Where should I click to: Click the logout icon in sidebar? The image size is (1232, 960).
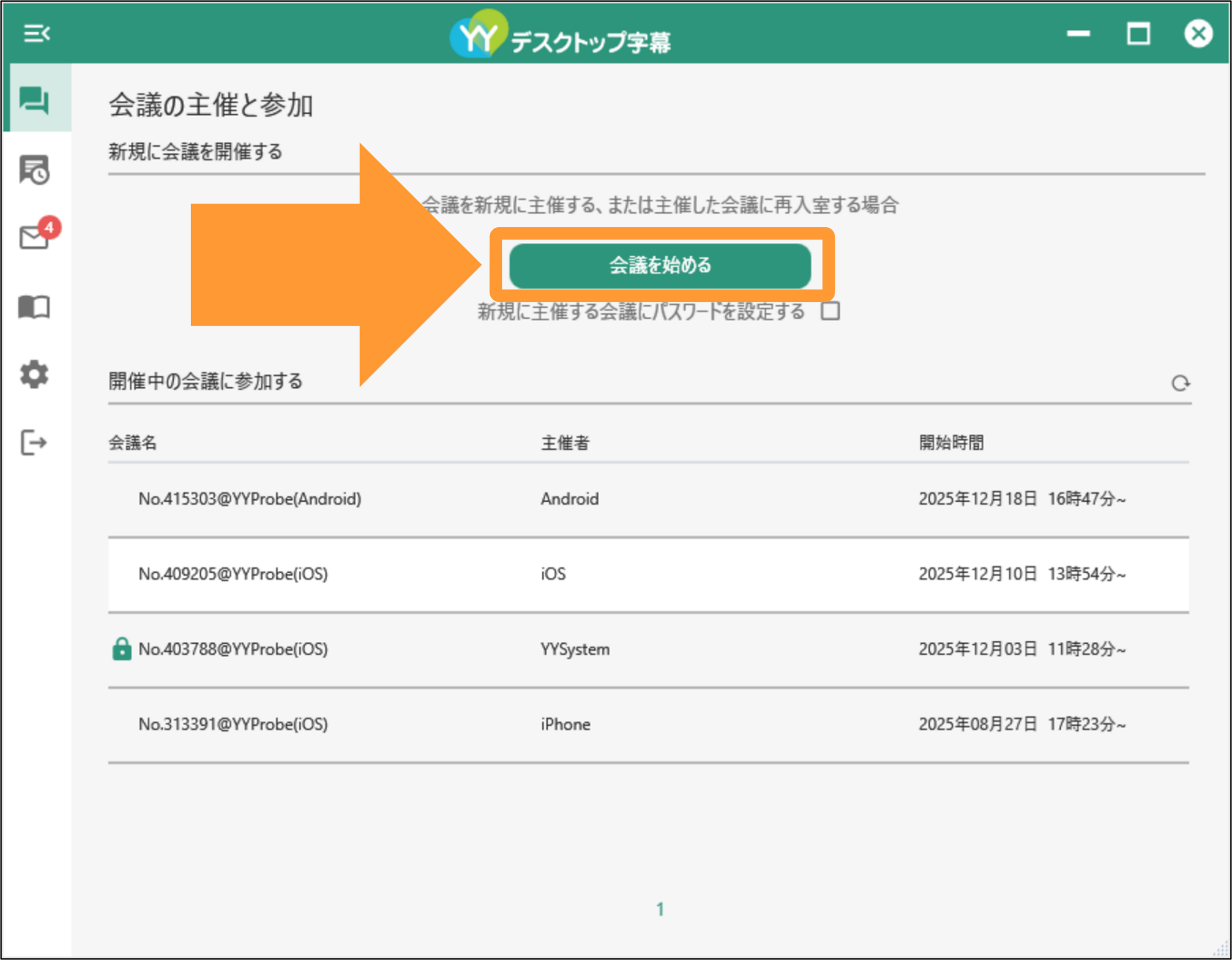point(34,442)
